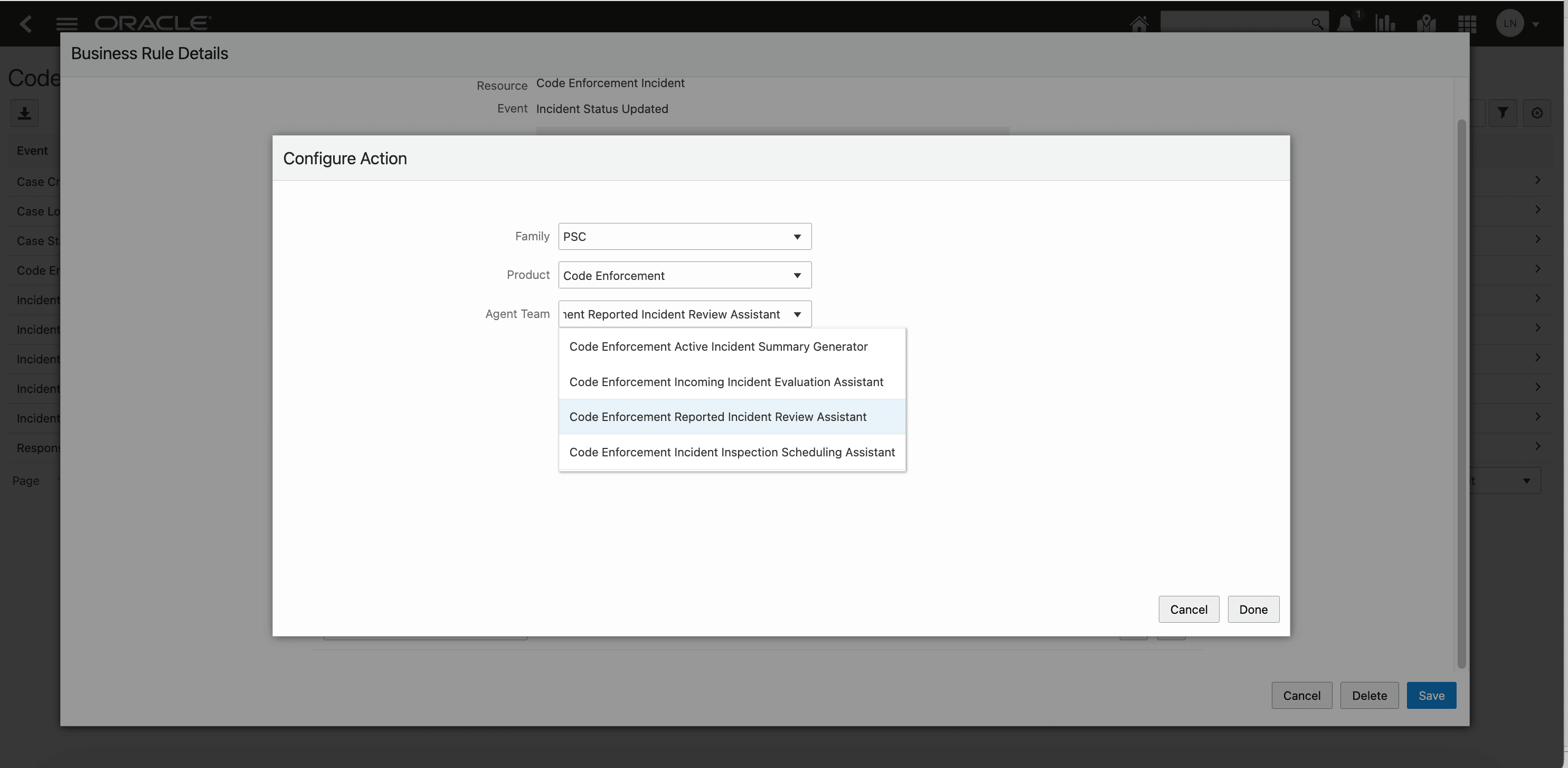
Task: Open the notifications bell
Action: pyautogui.click(x=1345, y=24)
